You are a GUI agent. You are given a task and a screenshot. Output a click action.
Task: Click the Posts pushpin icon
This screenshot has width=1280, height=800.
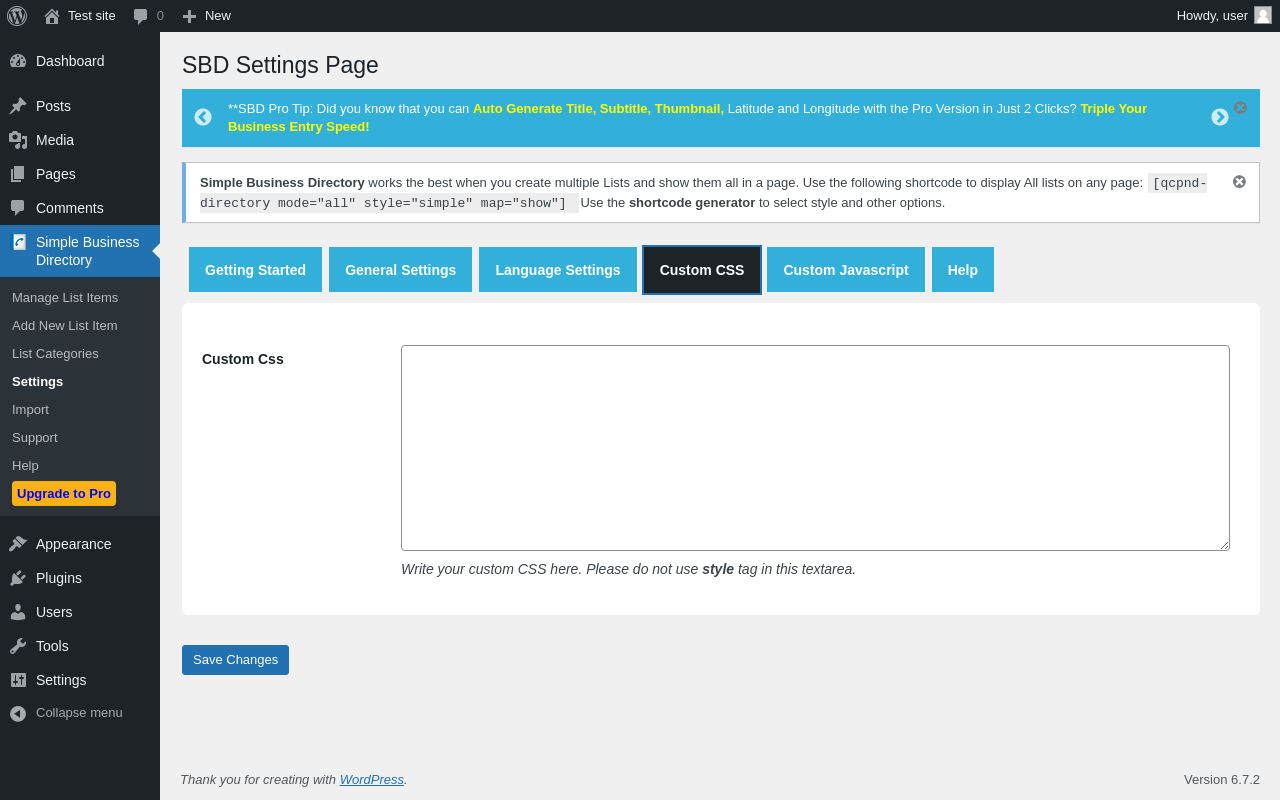pyautogui.click(x=18, y=106)
